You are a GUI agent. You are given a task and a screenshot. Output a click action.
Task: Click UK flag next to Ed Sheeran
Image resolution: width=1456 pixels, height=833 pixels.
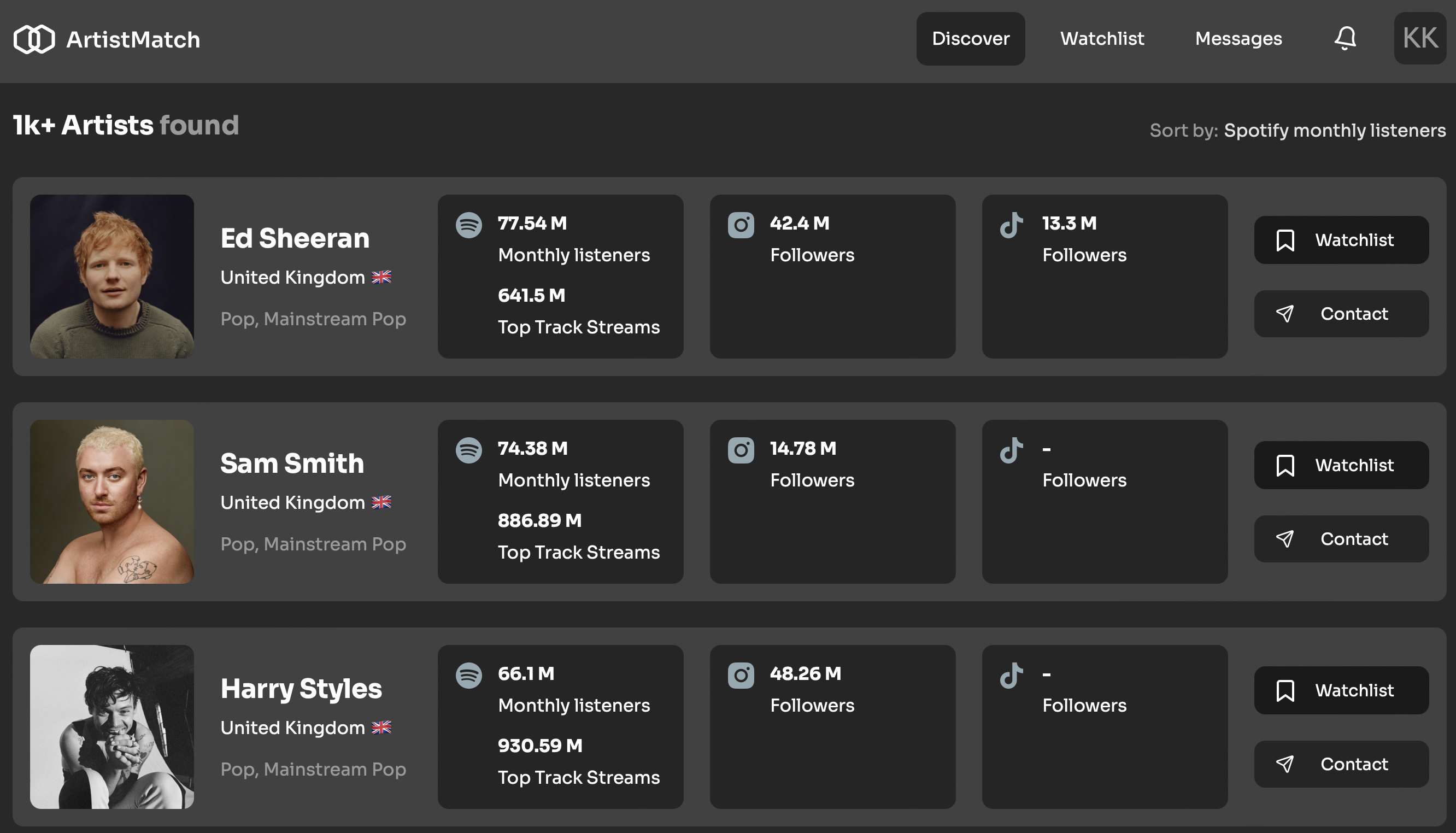click(381, 277)
